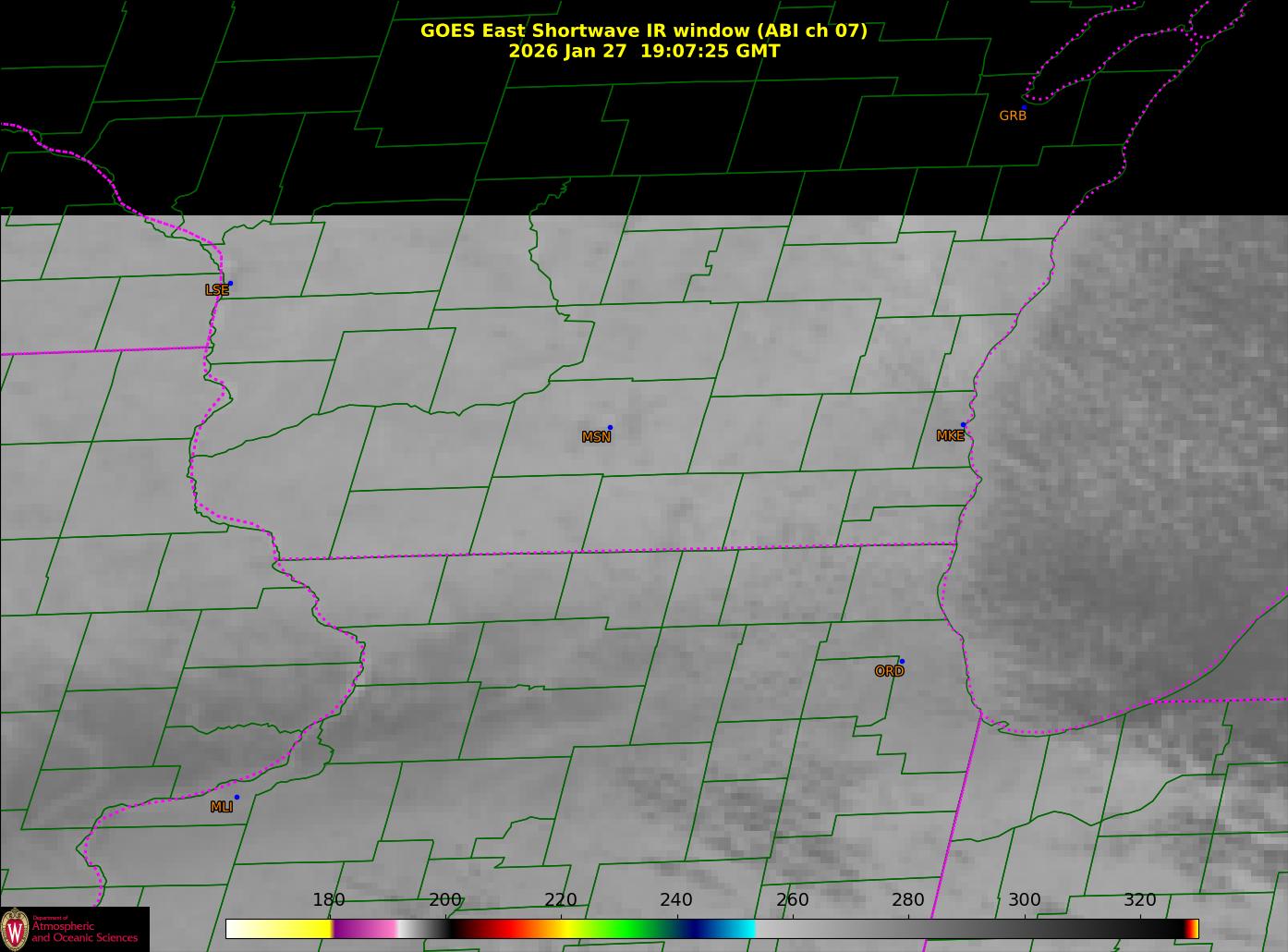Screen dimensions: 1288x952
Task: Click the 180 colorbar tick label
Action: click(329, 900)
